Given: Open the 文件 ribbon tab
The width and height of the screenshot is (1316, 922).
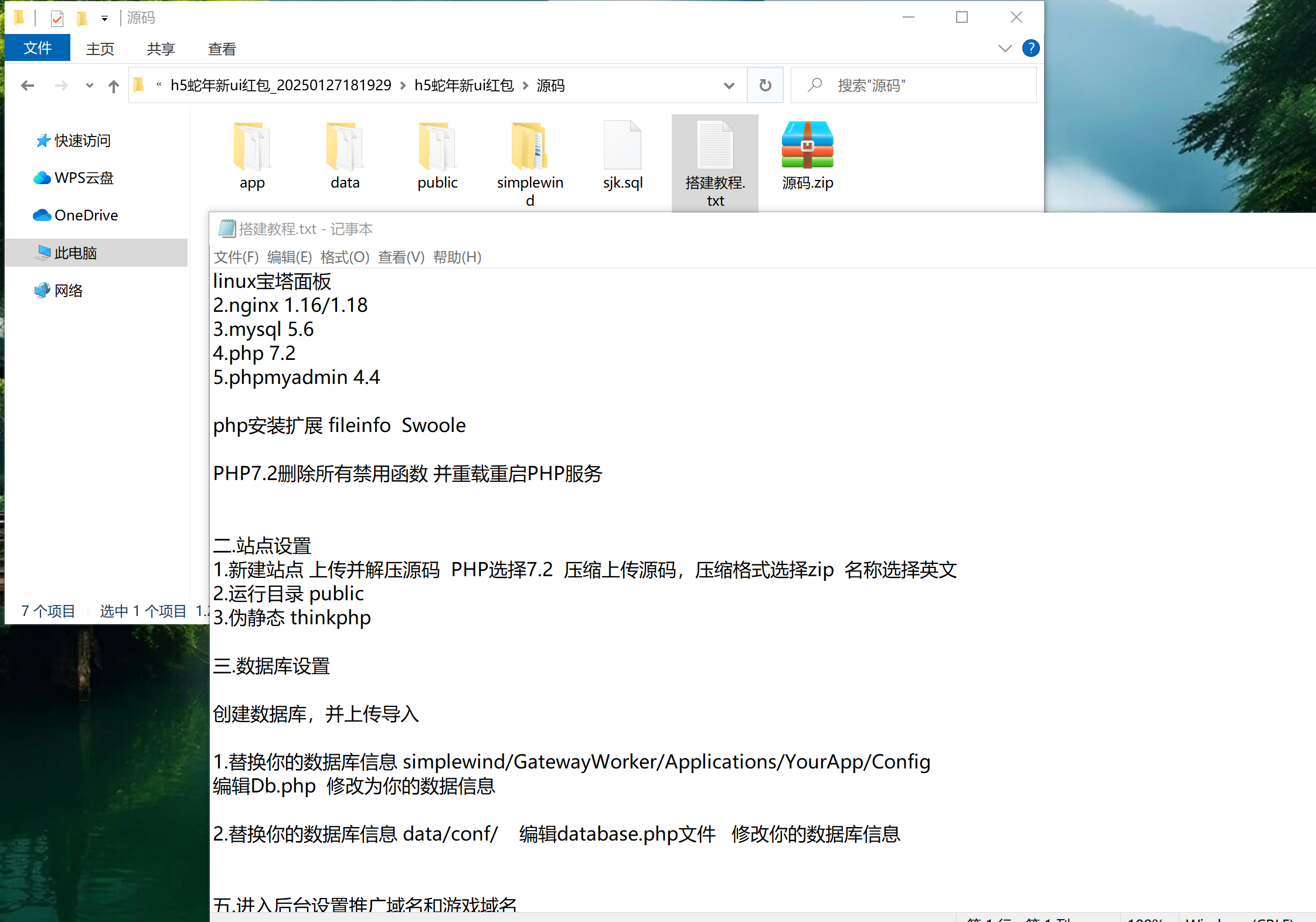Looking at the screenshot, I should [x=38, y=48].
